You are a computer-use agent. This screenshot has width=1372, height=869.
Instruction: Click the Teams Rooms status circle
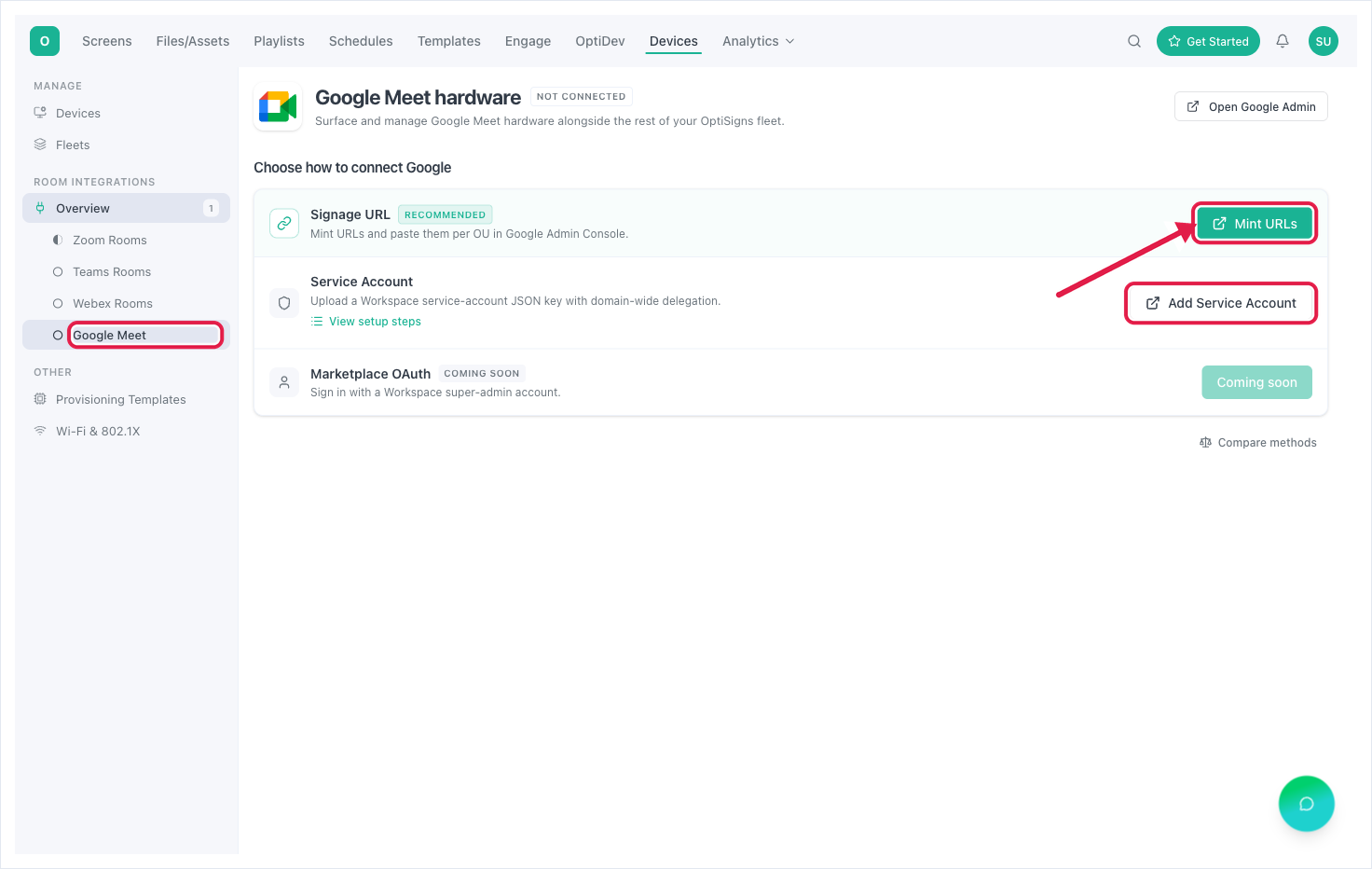pyautogui.click(x=58, y=271)
